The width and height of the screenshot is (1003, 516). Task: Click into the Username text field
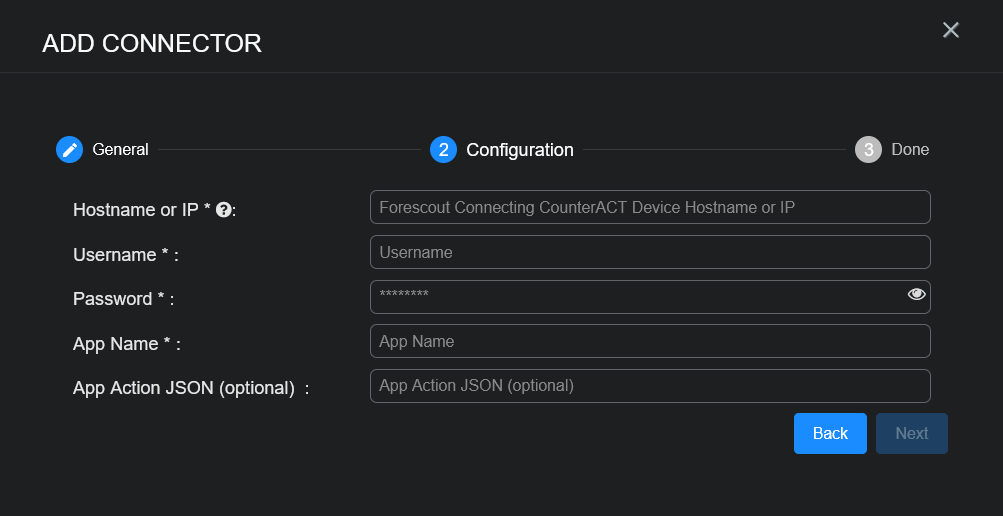[650, 252]
